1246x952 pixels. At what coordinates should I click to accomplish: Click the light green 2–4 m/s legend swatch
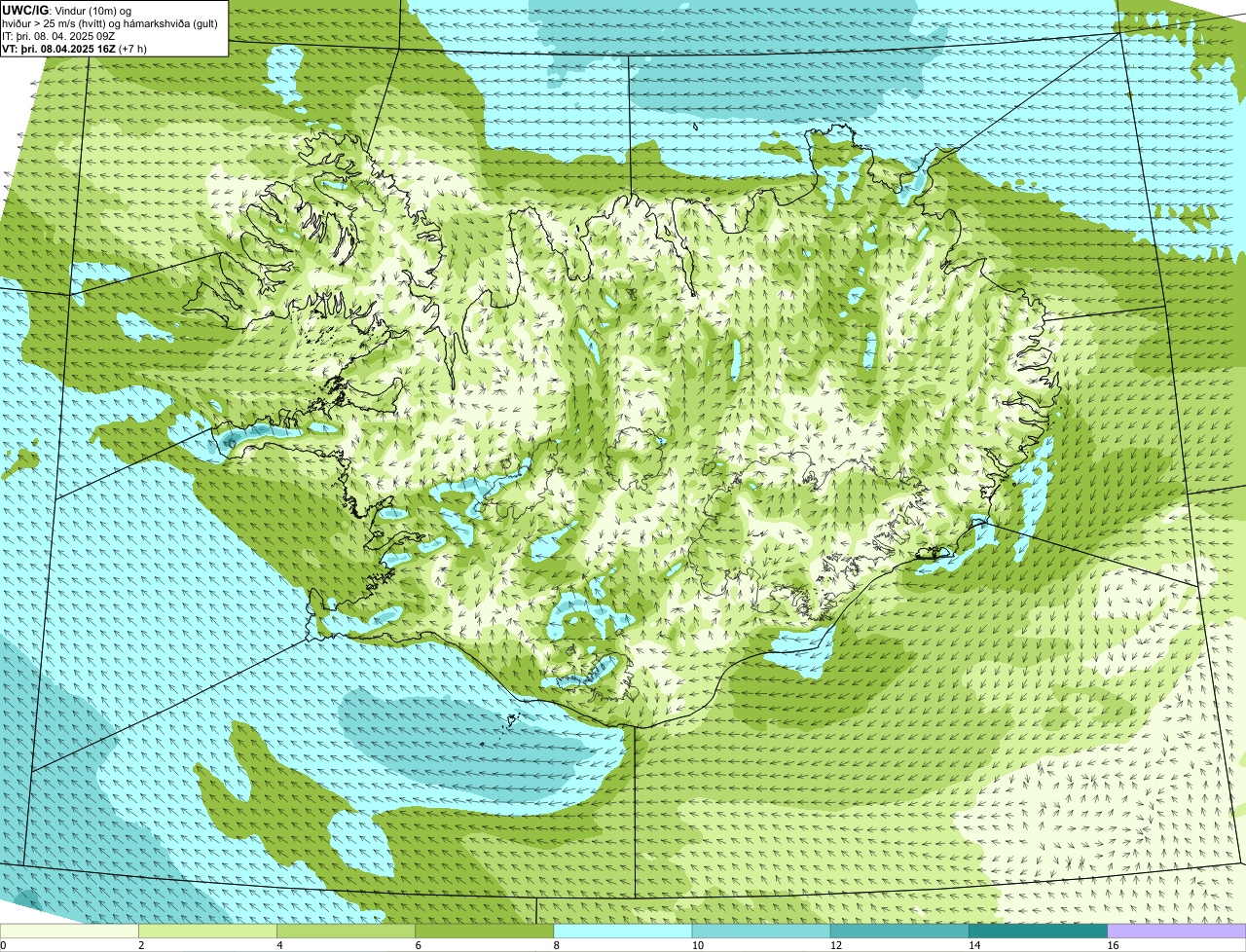(208, 932)
